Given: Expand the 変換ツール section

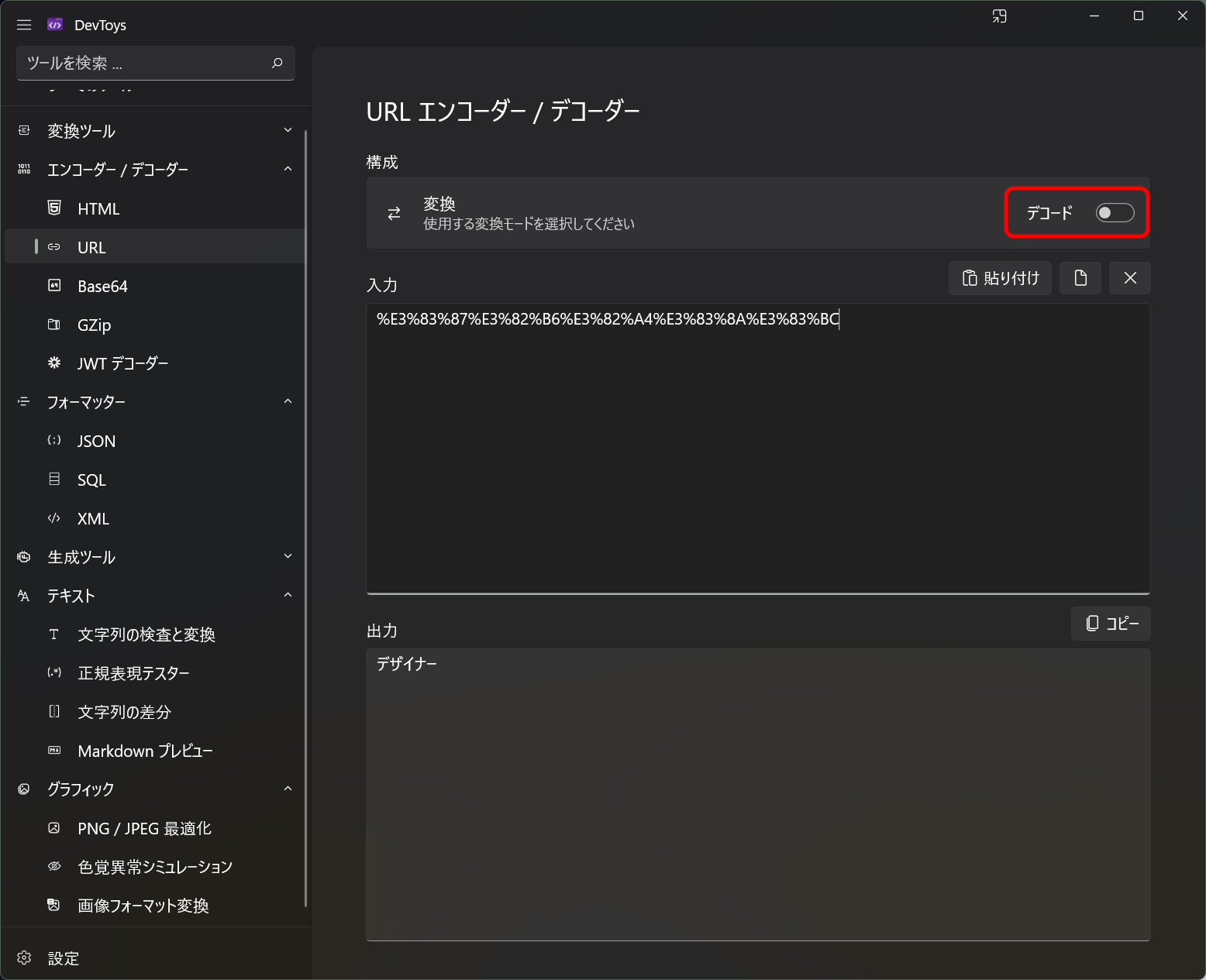Looking at the screenshot, I should [x=288, y=129].
